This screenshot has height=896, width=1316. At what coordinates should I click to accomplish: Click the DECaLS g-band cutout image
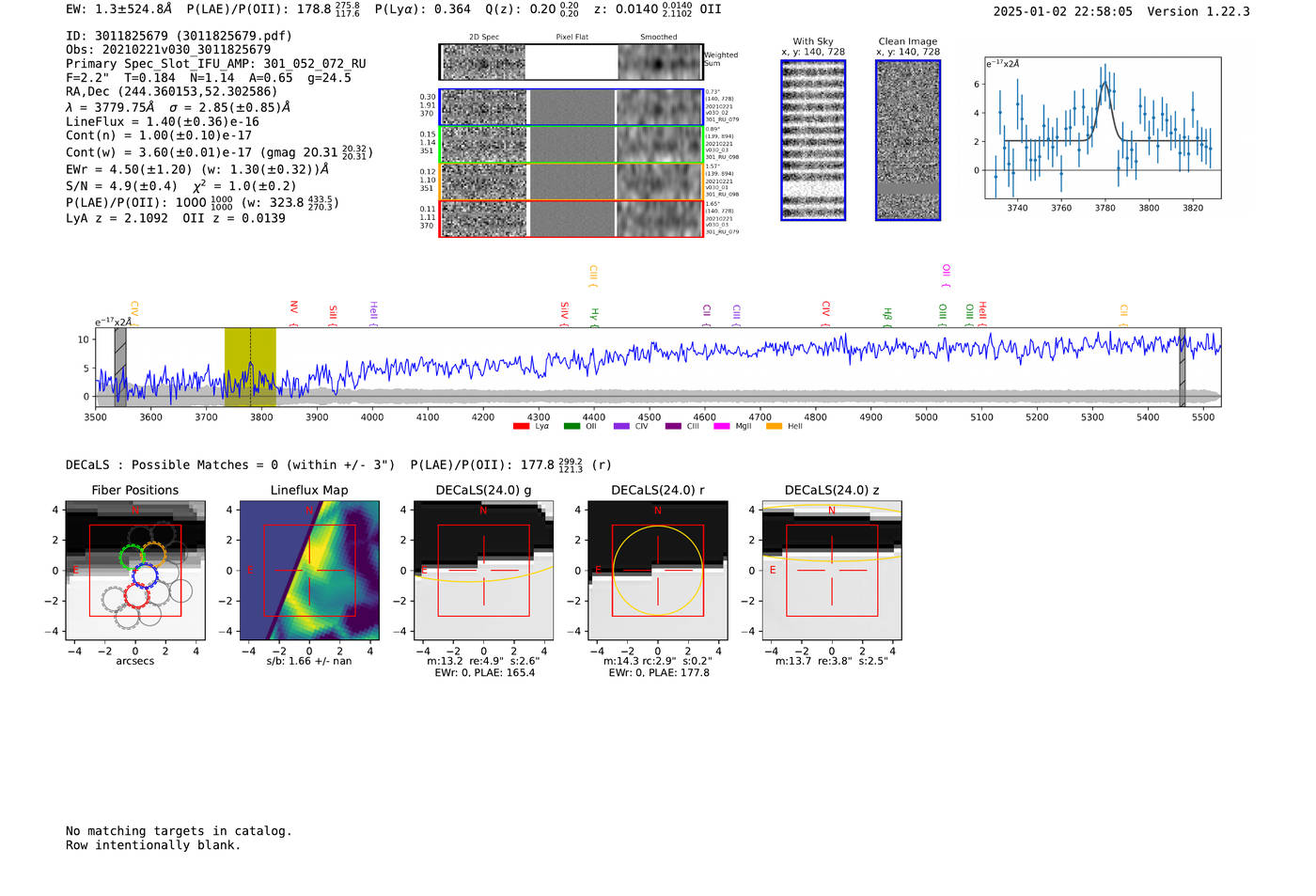tap(483, 570)
